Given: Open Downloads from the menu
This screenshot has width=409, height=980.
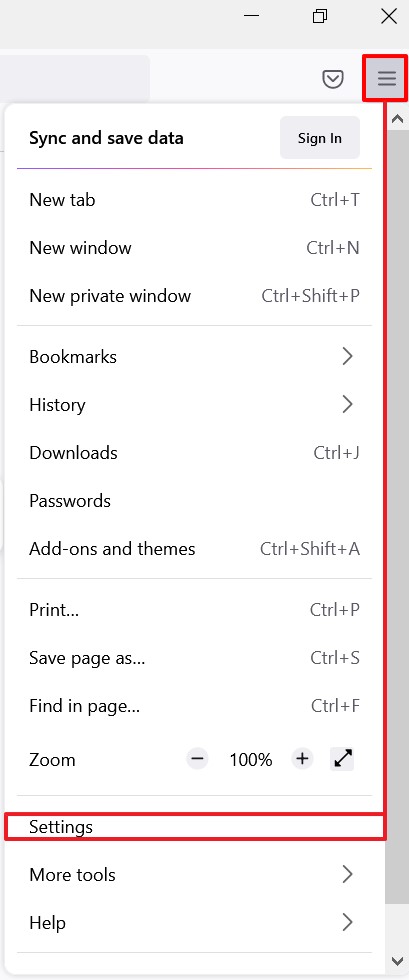Looking at the screenshot, I should (194, 452).
